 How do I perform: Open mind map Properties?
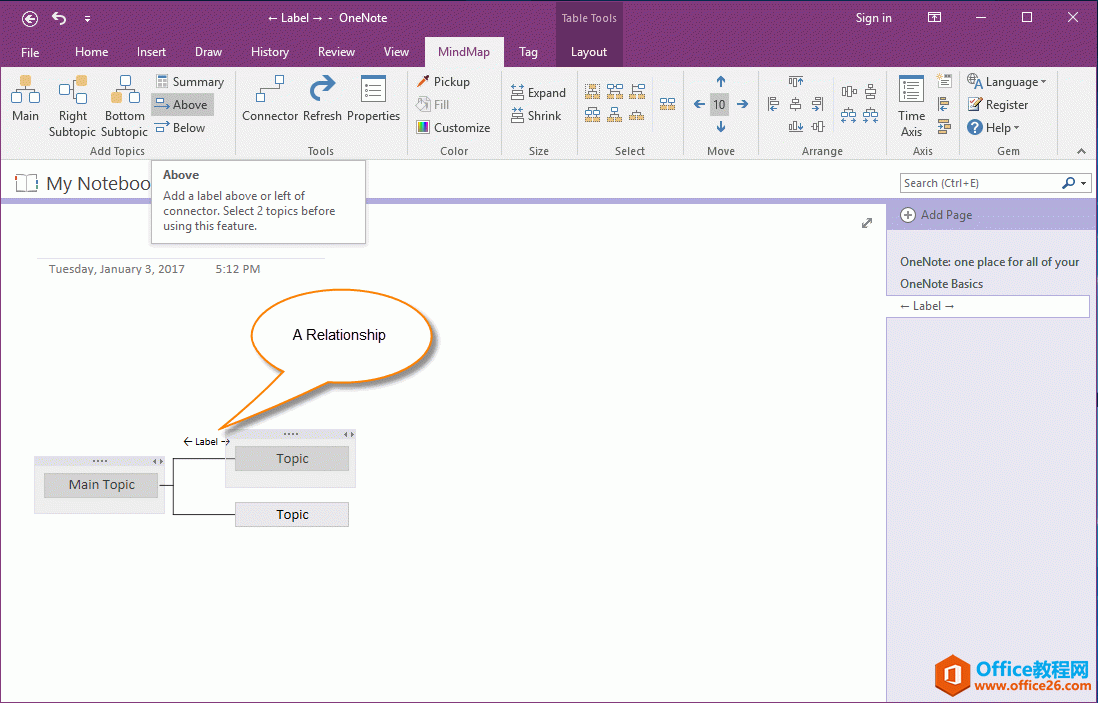[x=373, y=100]
